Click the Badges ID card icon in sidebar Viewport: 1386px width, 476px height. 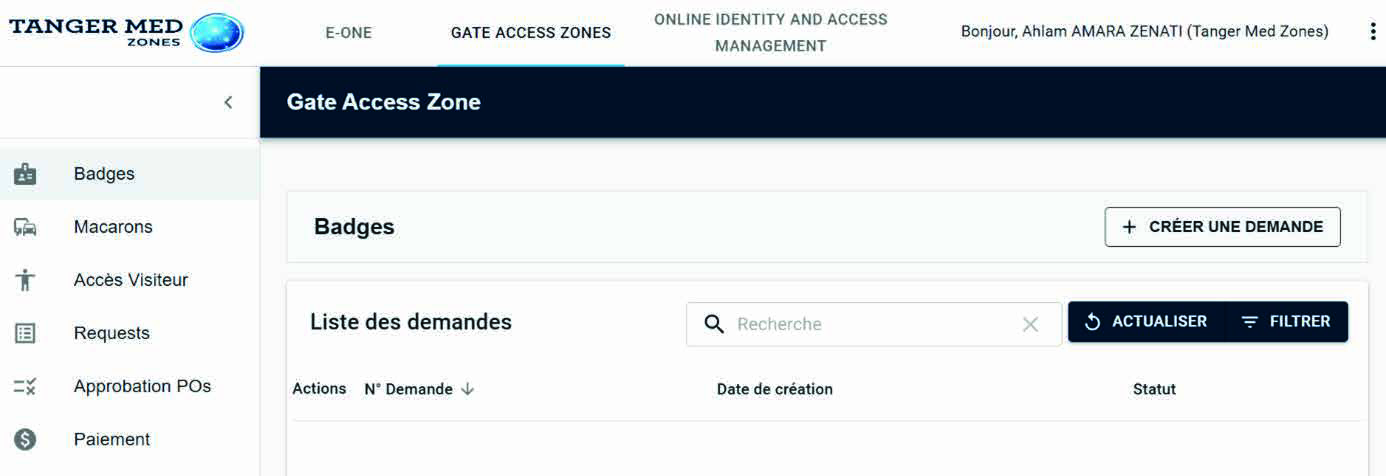tap(25, 174)
